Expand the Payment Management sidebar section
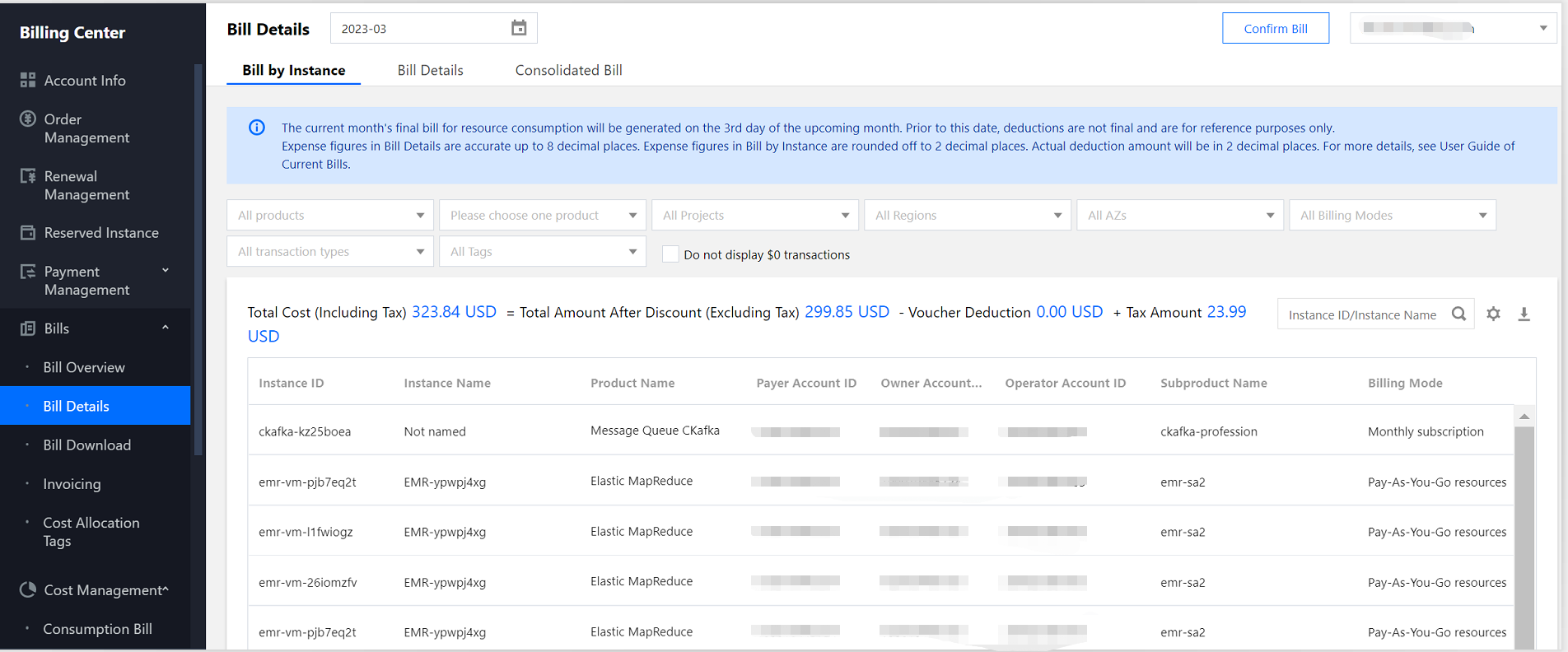Viewport: 1568px width, 652px height. (165, 271)
